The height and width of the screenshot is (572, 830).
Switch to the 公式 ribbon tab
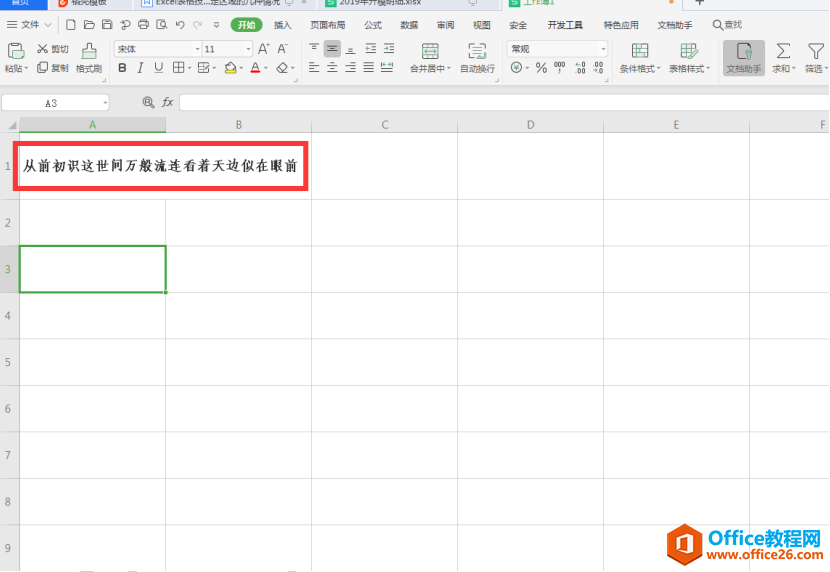tap(373, 25)
